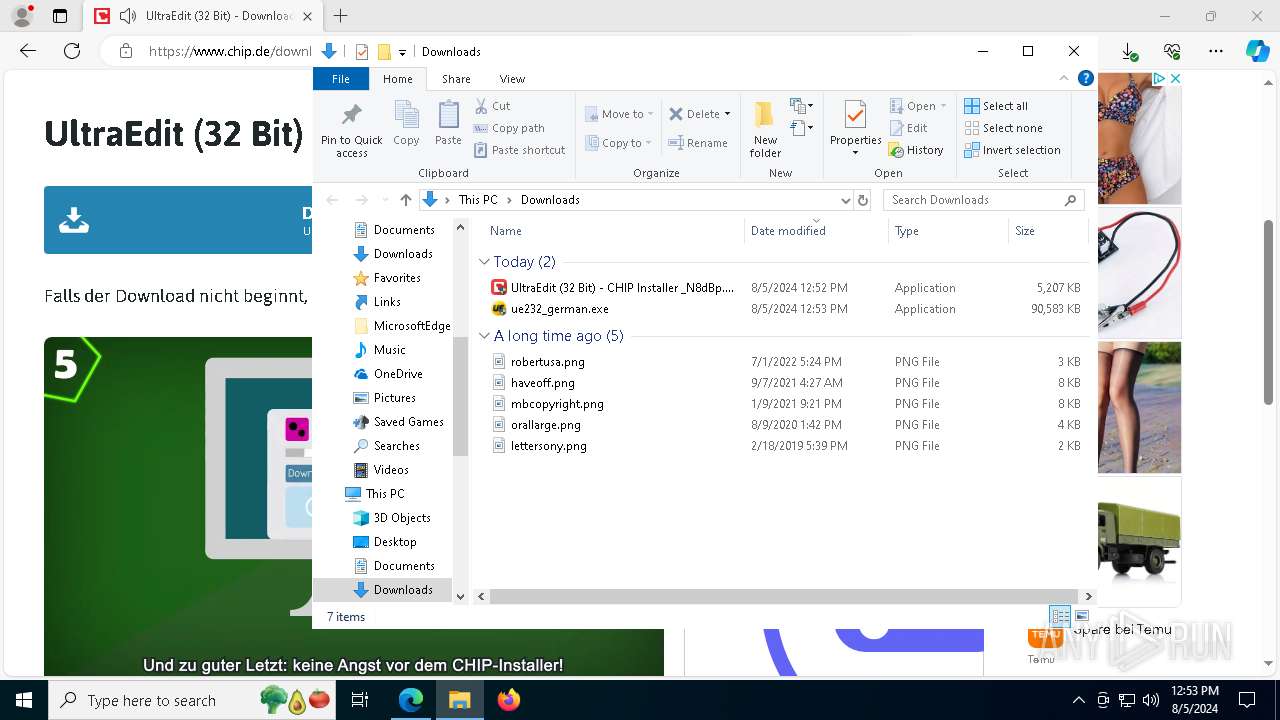1280x720 pixels.
Task: Click the horizontal scrollbar in file list
Action: click(x=784, y=596)
